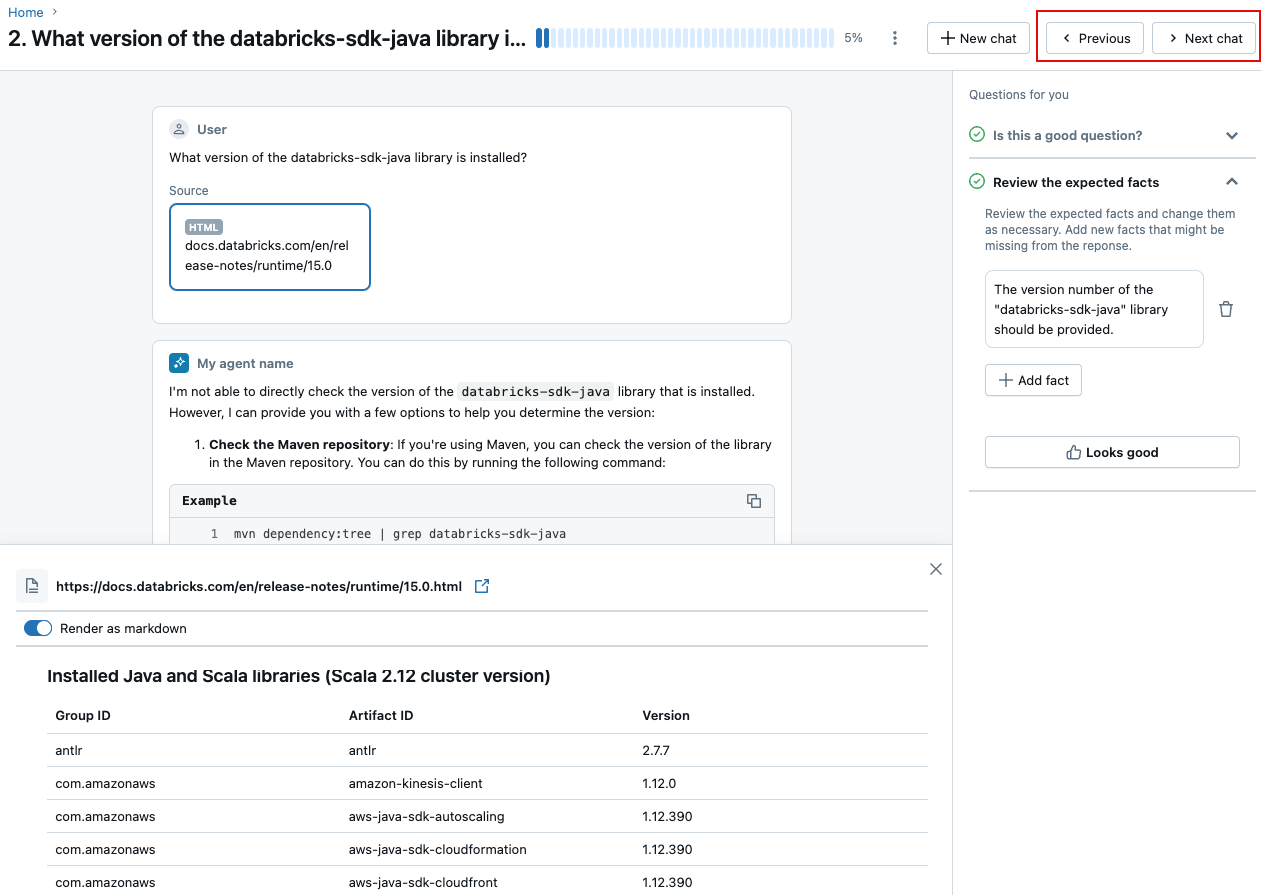The image size is (1262, 895).
Task: Click the chat progress bar indicator
Action: point(685,38)
